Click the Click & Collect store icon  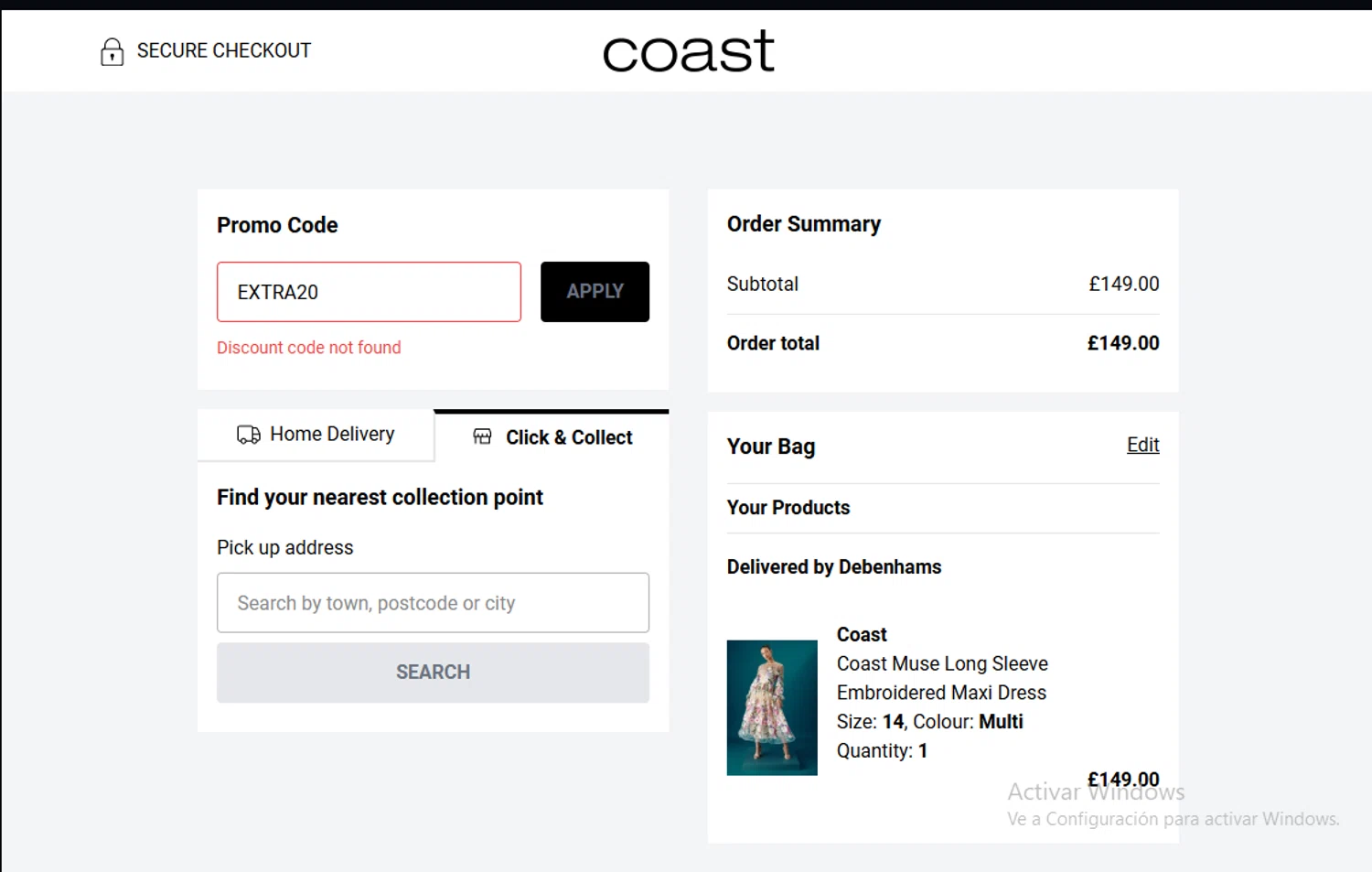482,436
